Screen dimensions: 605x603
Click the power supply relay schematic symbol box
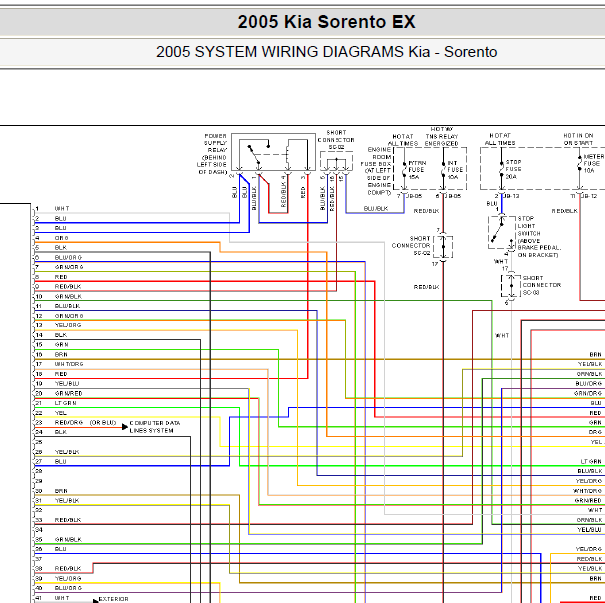(x=273, y=152)
